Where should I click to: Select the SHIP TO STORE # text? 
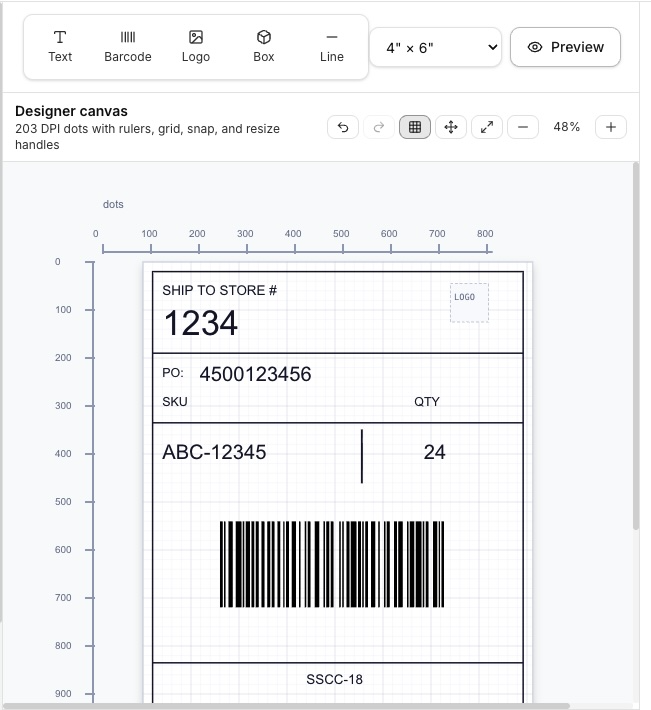(220, 290)
